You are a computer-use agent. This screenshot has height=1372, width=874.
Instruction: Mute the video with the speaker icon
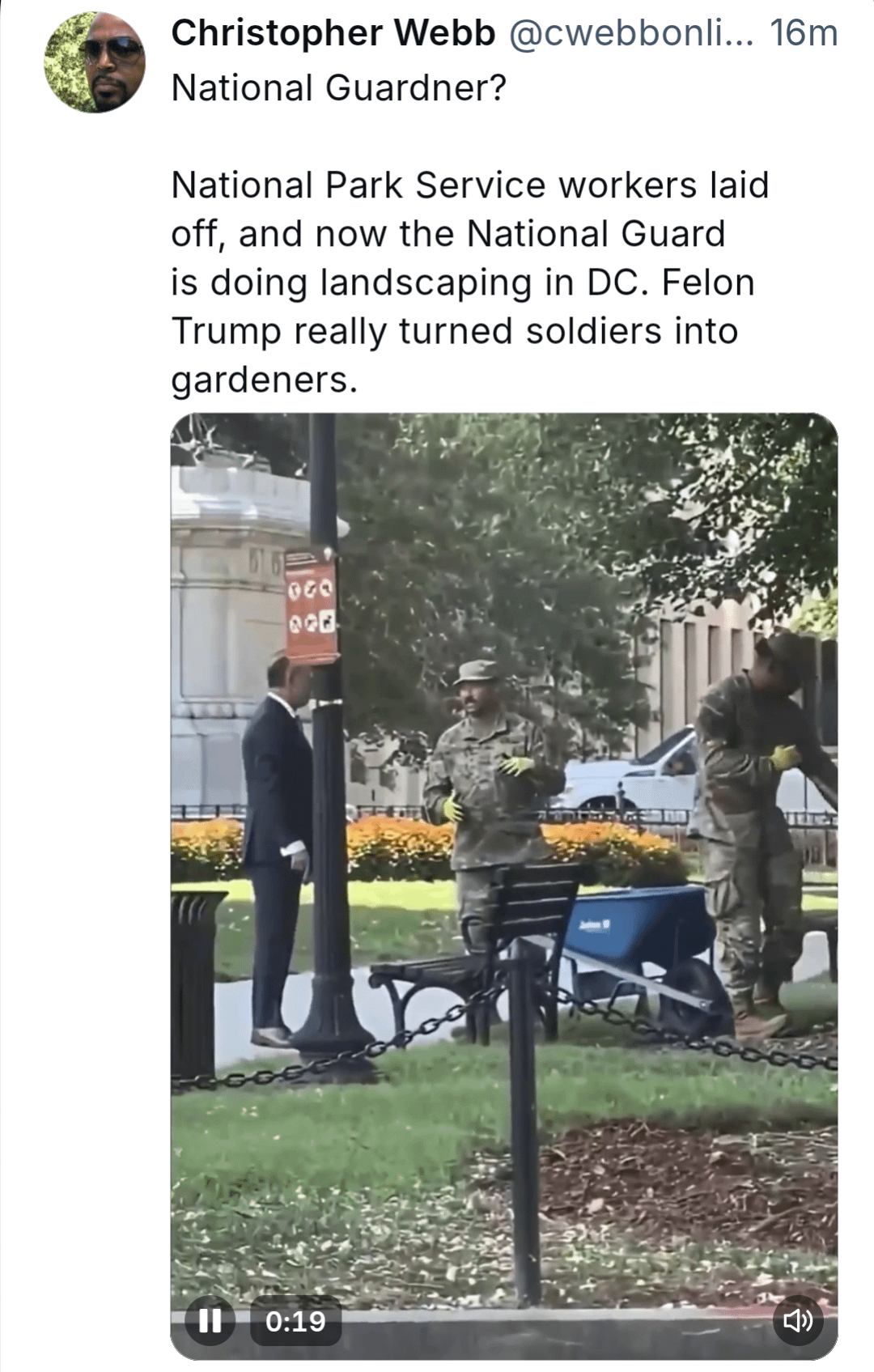(798, 1321)
